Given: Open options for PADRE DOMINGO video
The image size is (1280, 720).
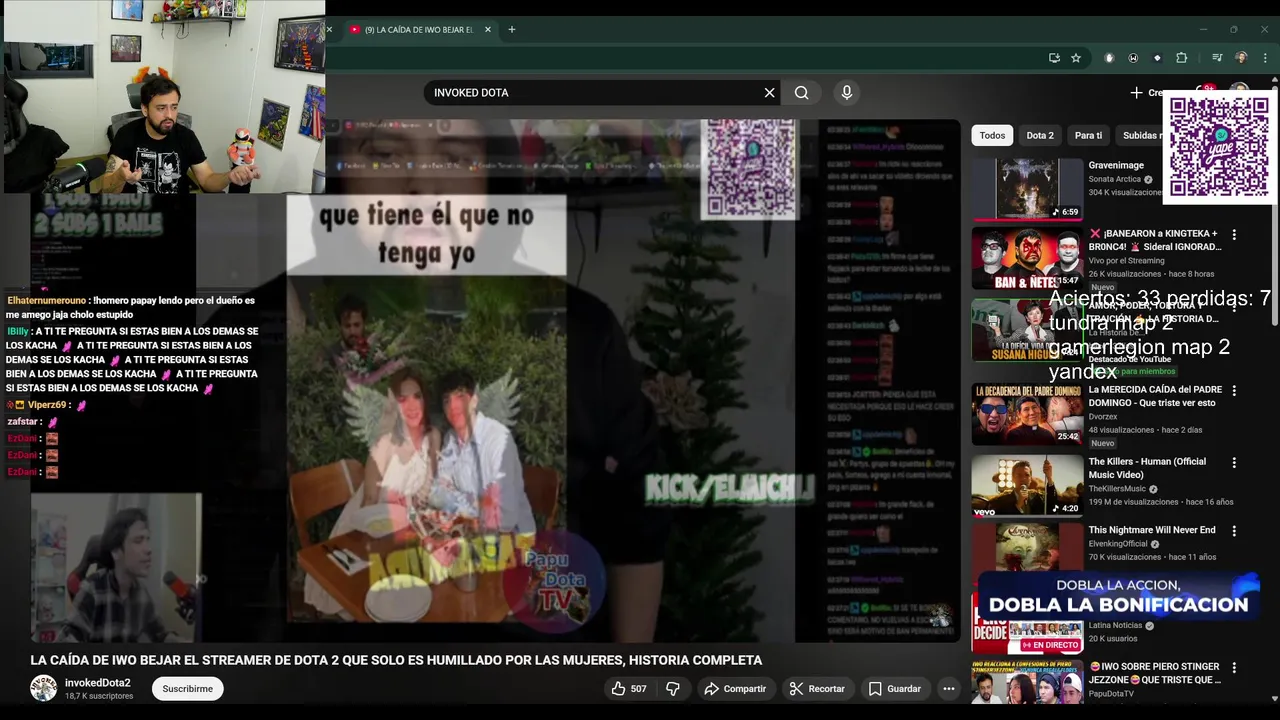Looking at the screenshot, I should [x=1234, y=390].
